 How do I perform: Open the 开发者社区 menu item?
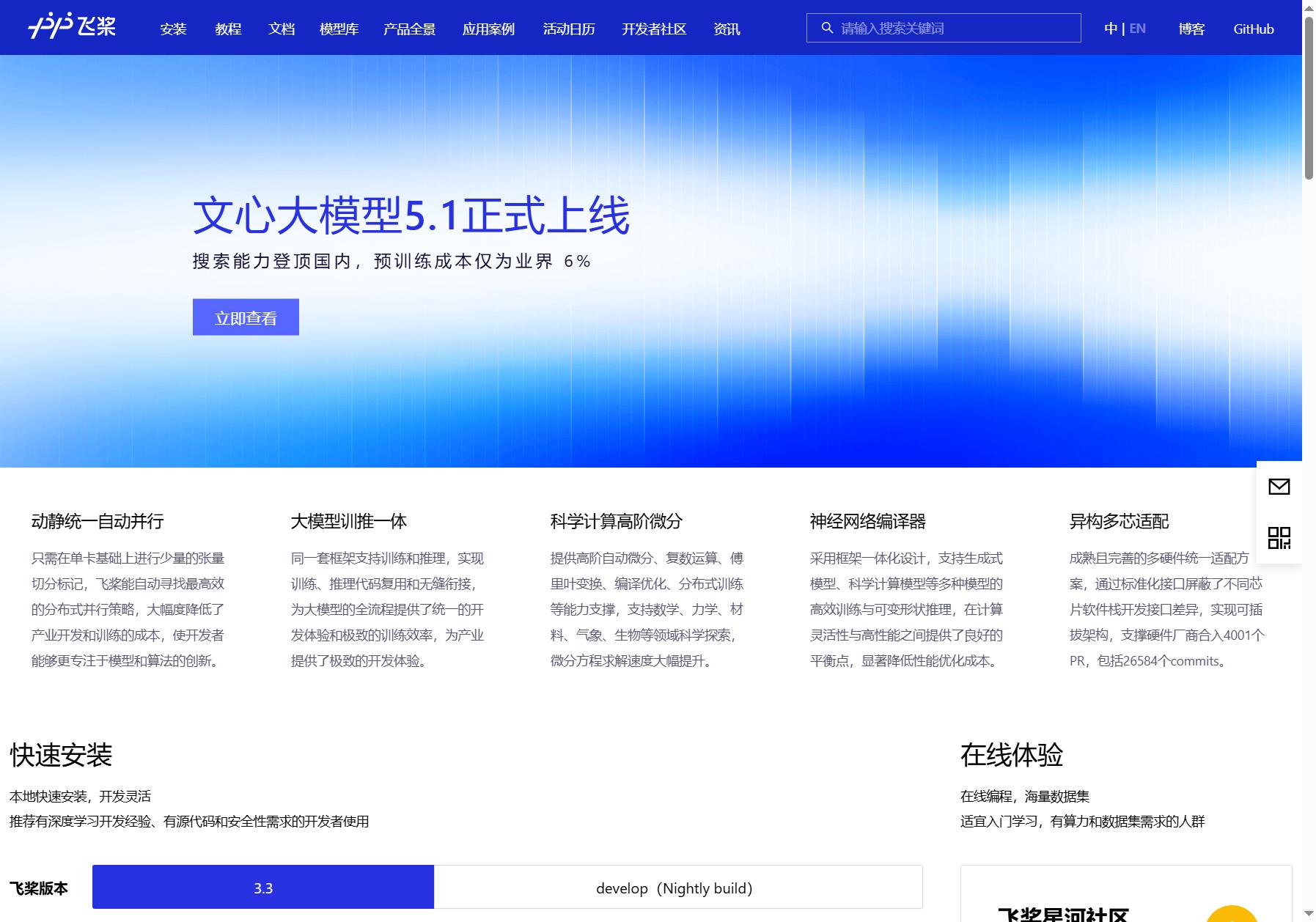654,29
